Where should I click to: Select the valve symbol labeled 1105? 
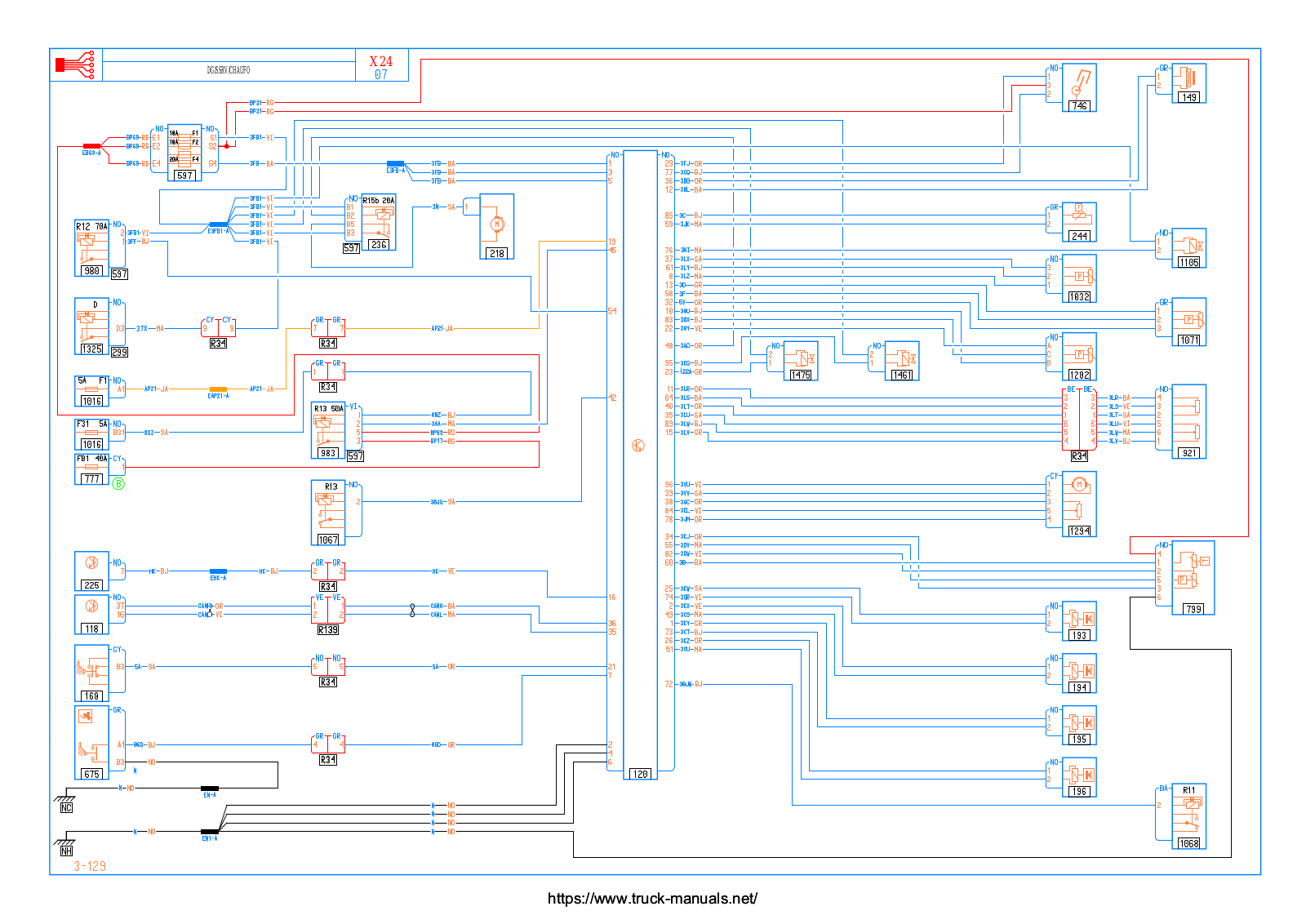(1189, 248)
